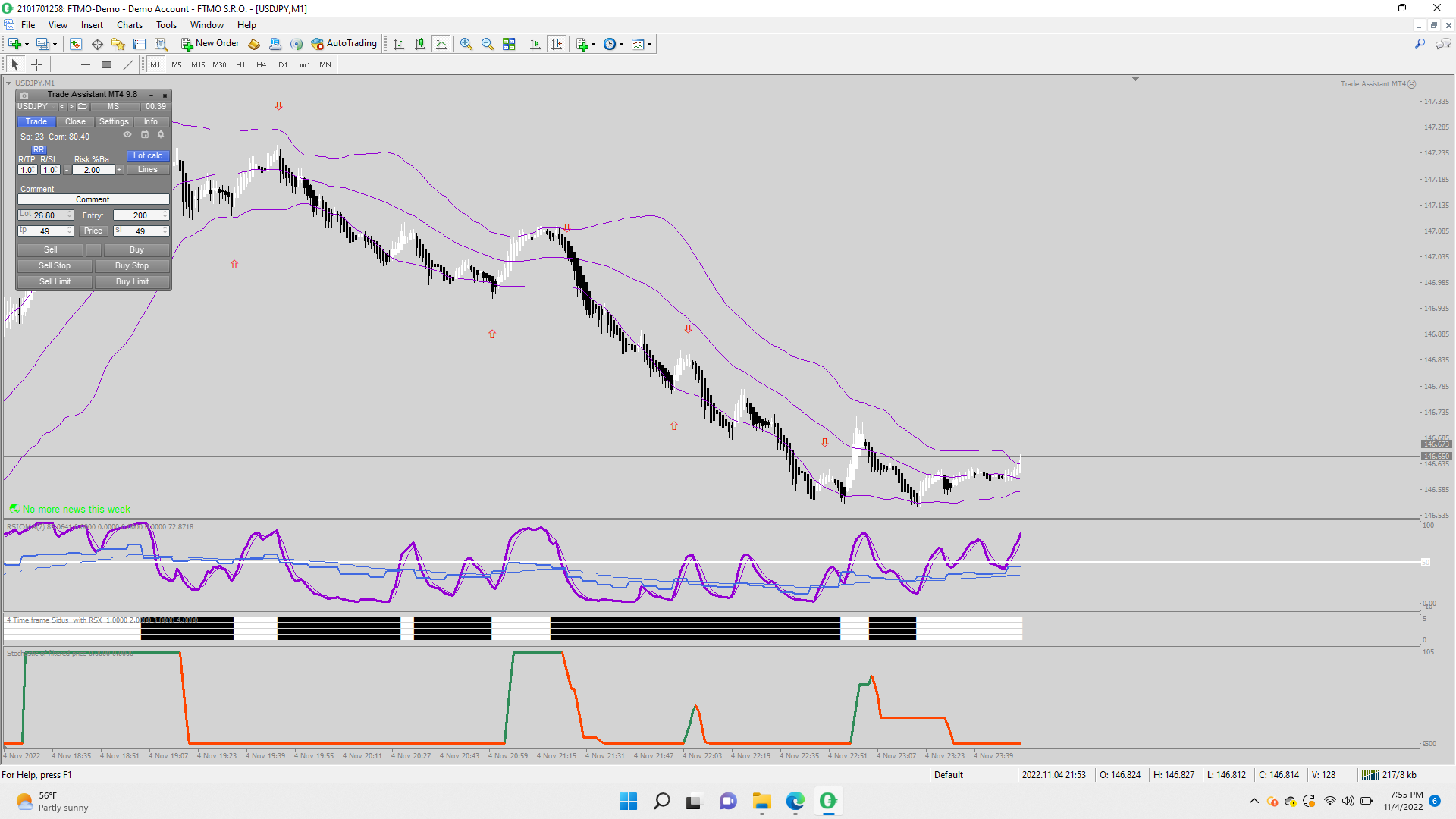1456x819 pixels.
Task: Switch chart to candlesticks view icon
Action: [420, 44]
